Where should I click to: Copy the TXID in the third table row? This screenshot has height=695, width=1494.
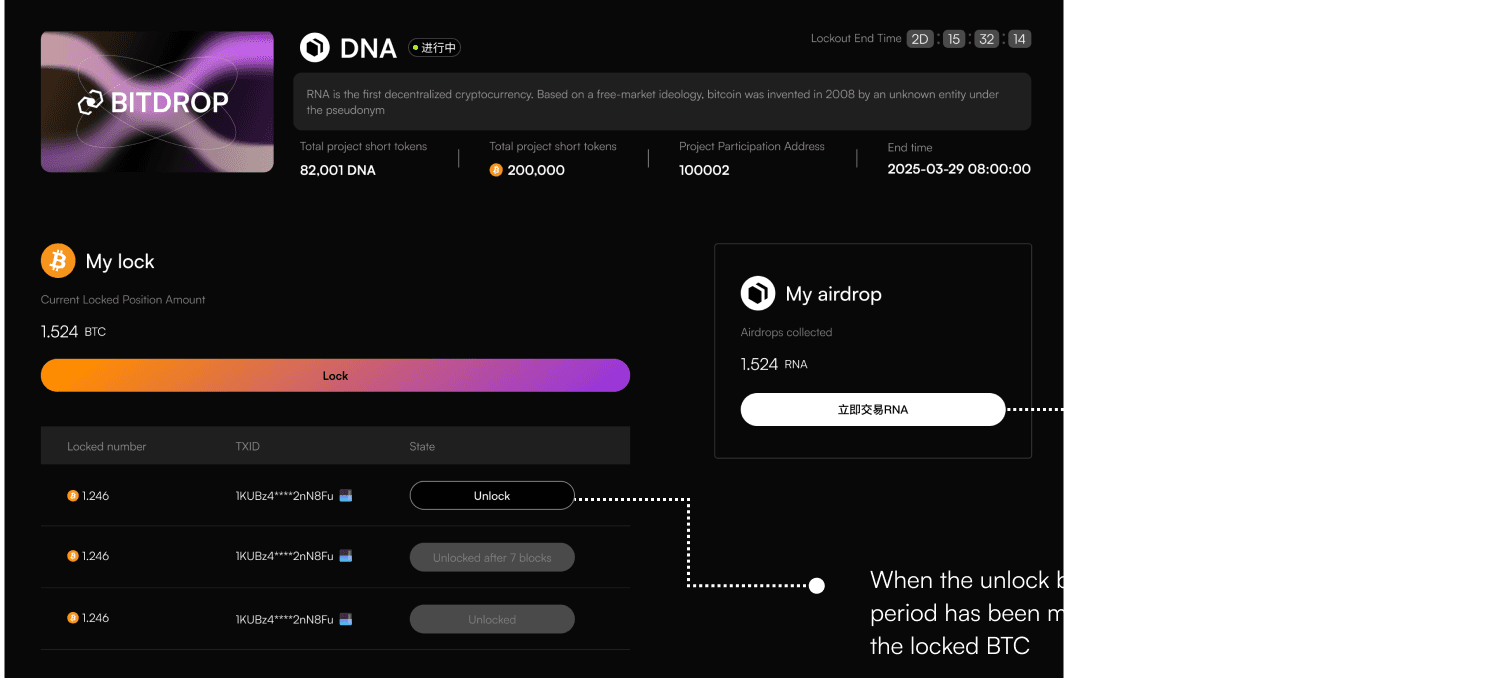(x=346, y=618)
